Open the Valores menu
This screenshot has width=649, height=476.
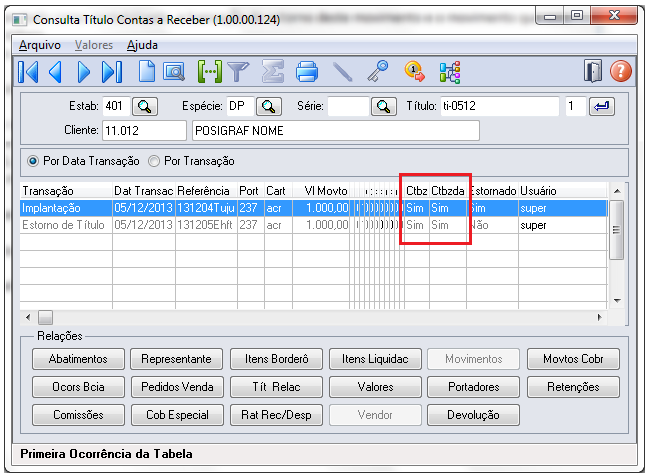94,45
